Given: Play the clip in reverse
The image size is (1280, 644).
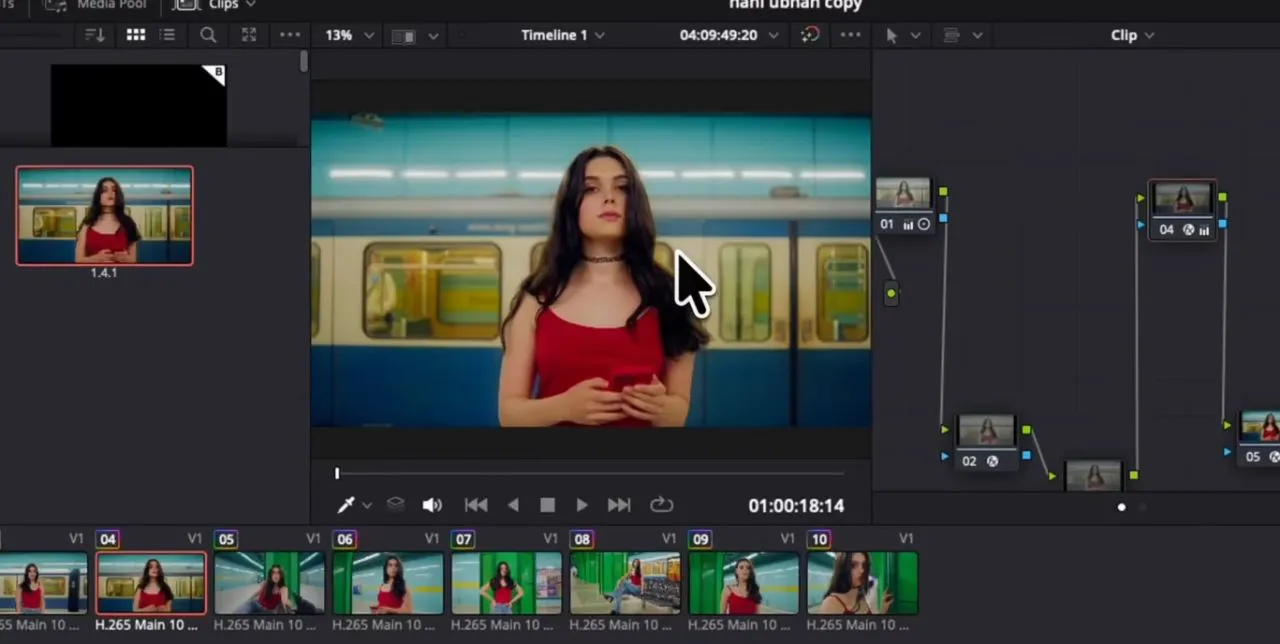Looking at the screenshot, I should click(x=513, y=505).
